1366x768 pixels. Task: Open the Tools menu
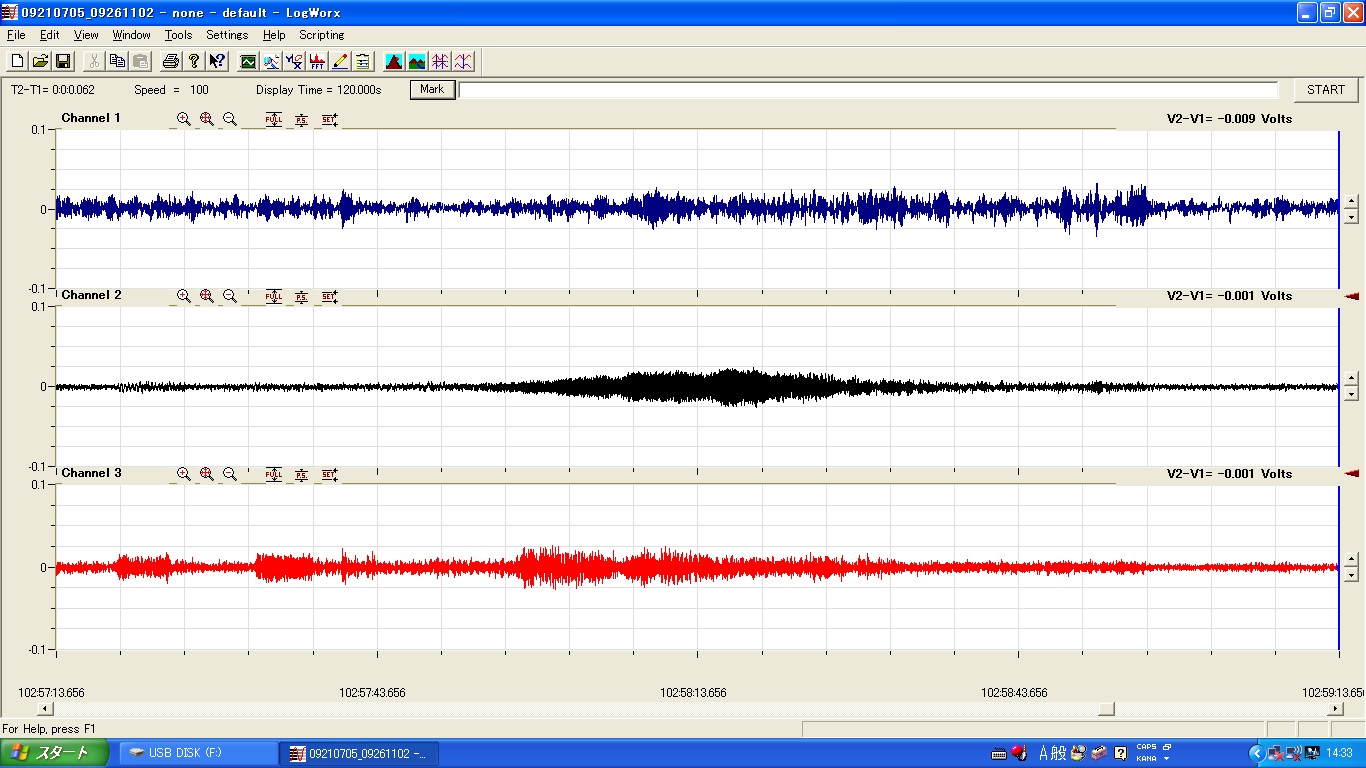178,35
